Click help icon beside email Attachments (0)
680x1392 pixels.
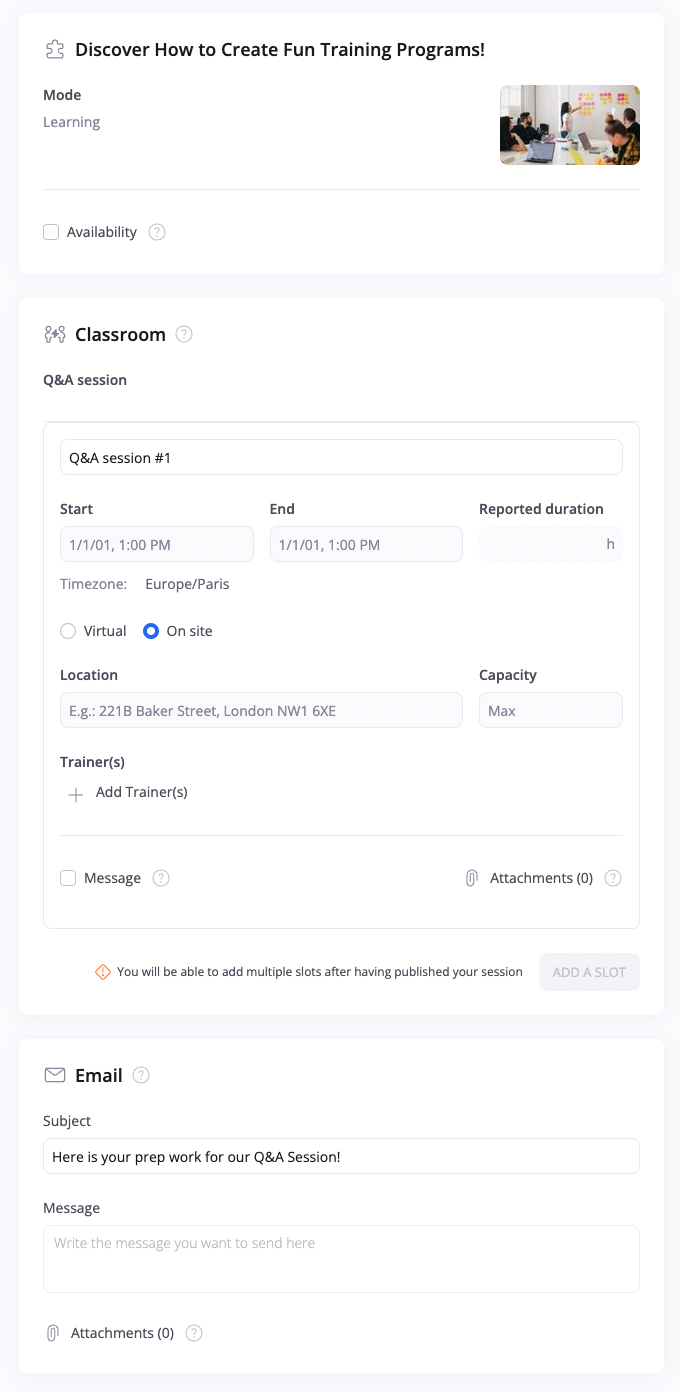pyautogui.click(x=194, y=1333)
